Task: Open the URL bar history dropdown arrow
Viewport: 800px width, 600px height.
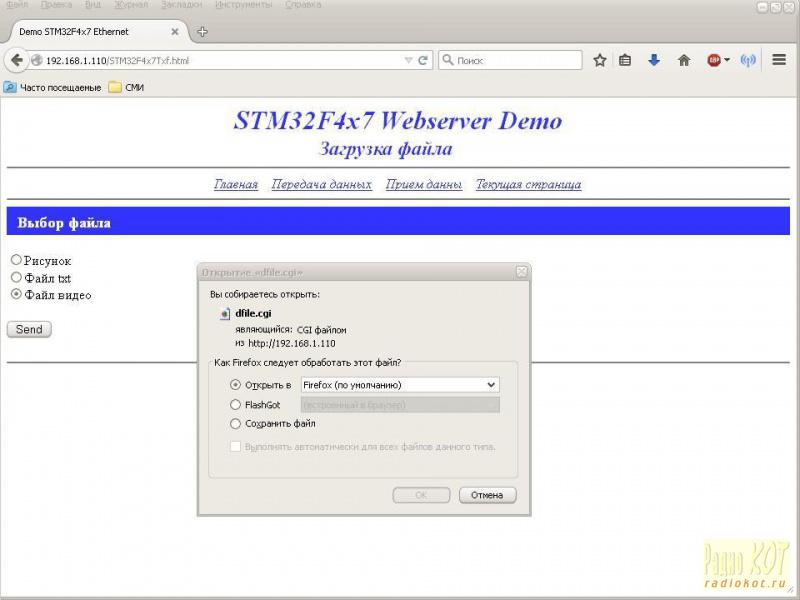Action: (x=408, y=60)
